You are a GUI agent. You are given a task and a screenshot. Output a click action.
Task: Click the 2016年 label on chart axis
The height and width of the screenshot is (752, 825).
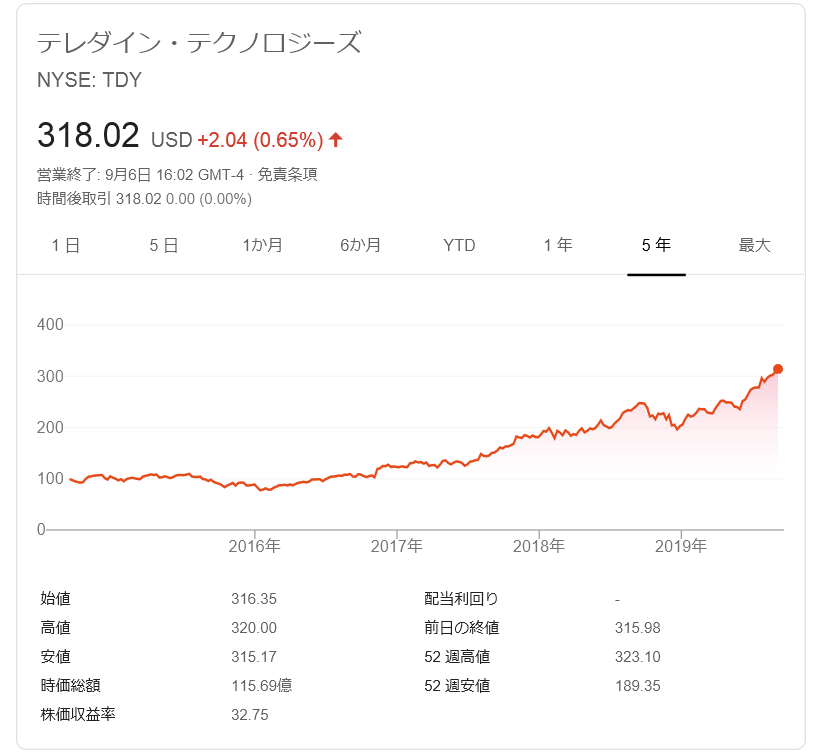pyautogui.click(x=255, y=546)
